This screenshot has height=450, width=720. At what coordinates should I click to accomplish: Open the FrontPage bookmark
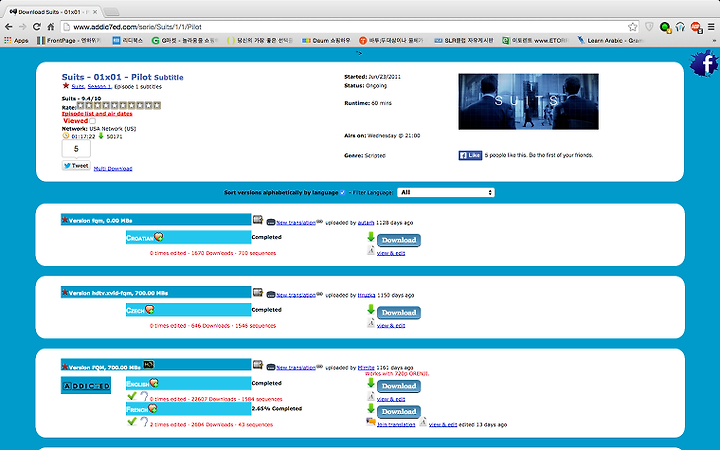(69, 40)
